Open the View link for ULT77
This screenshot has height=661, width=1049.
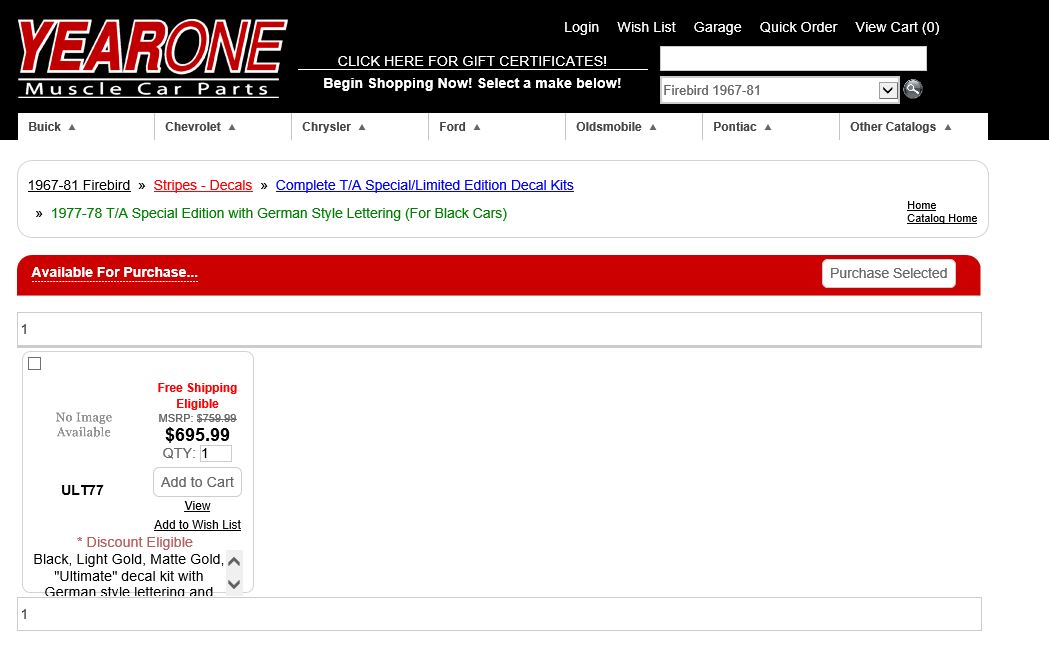pos(197,506)
